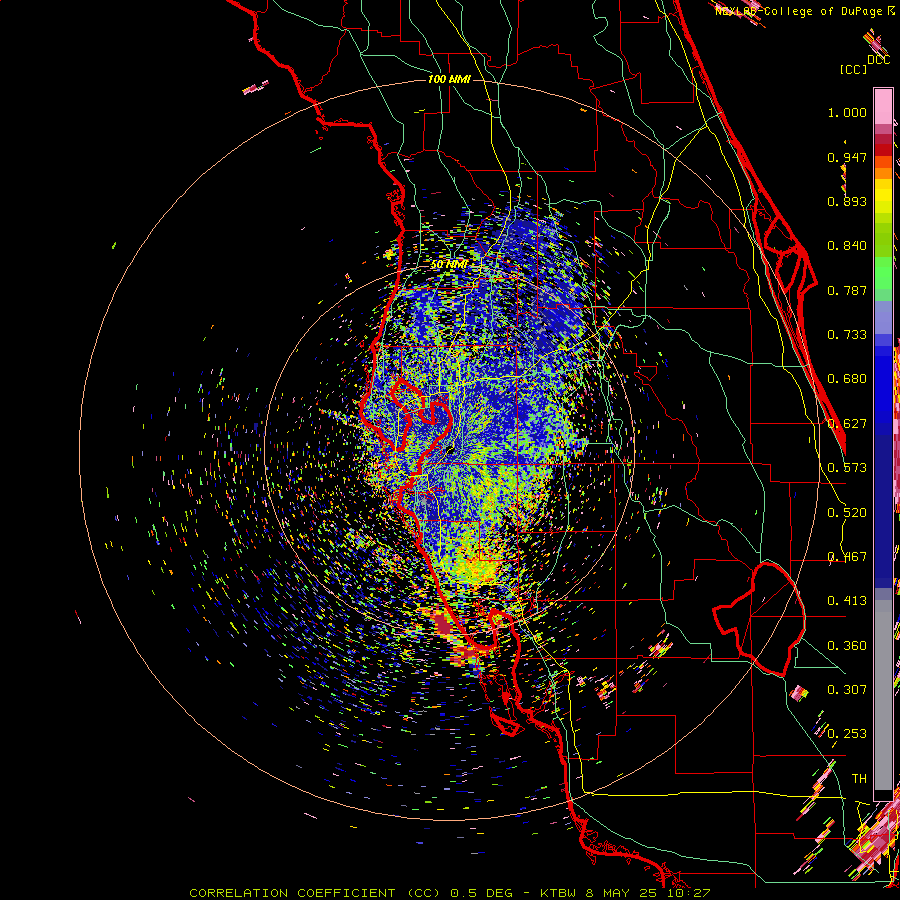900x900 pixels.
Task: Click the Correlation Coefficient KTBW caption text
Action: (449, 893)
